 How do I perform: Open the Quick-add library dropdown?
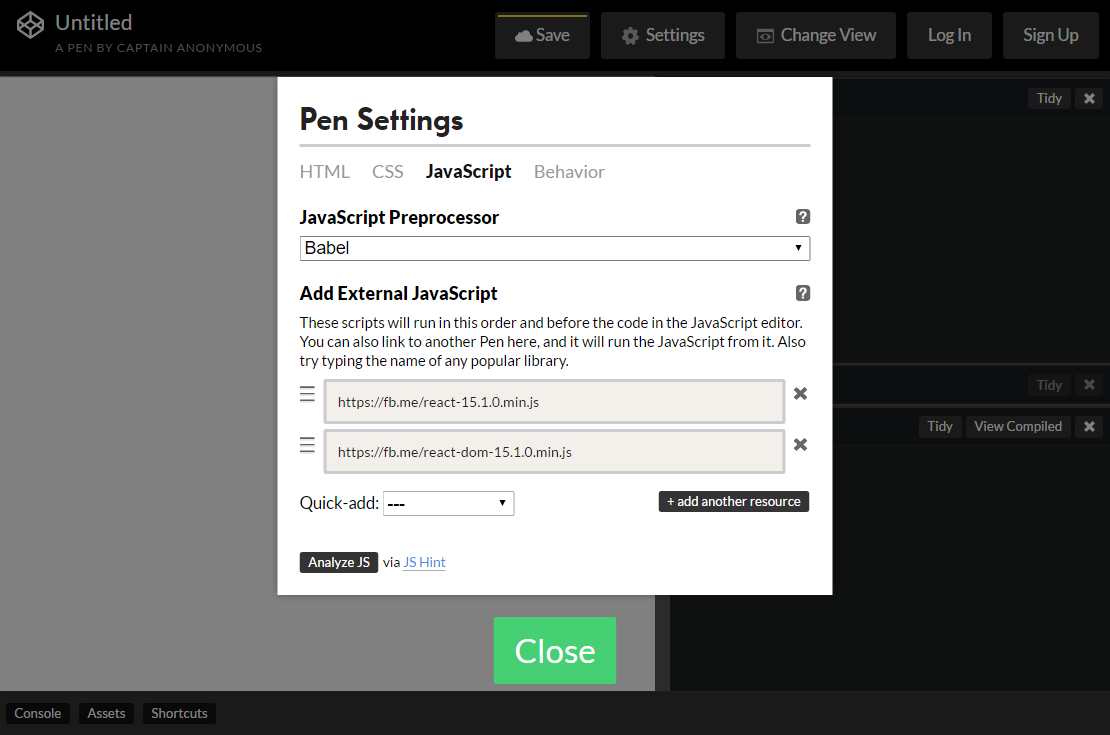coord(448,503)
